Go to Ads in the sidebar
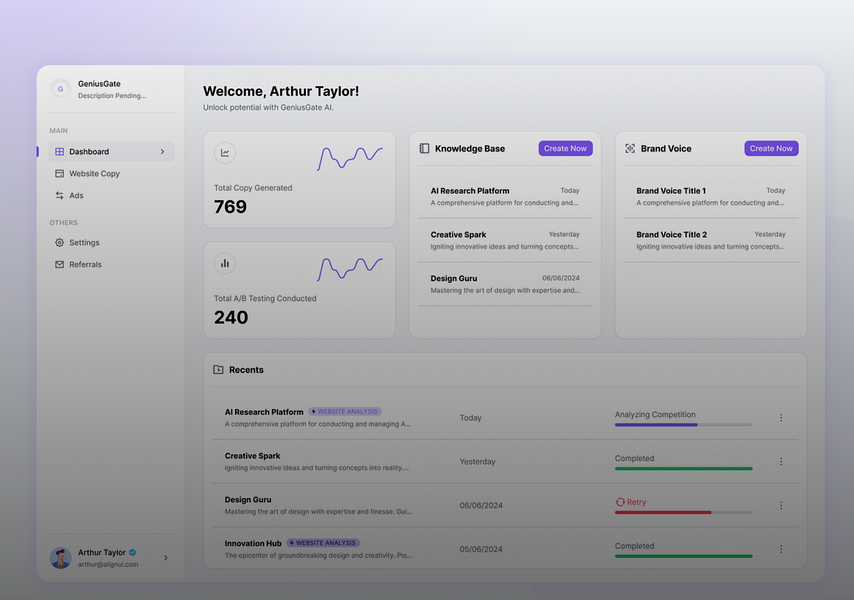854x600 pixels. point(76,196)
